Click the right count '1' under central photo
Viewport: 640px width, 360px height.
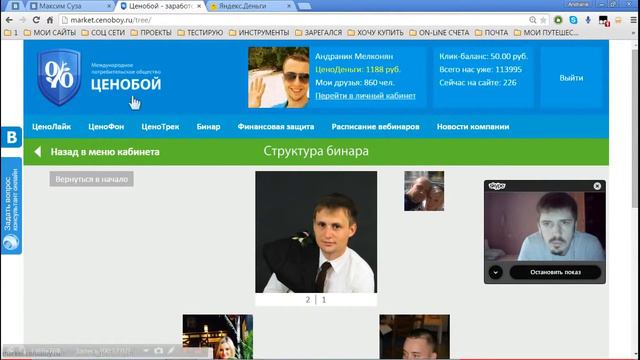click(x=324, y=300)
